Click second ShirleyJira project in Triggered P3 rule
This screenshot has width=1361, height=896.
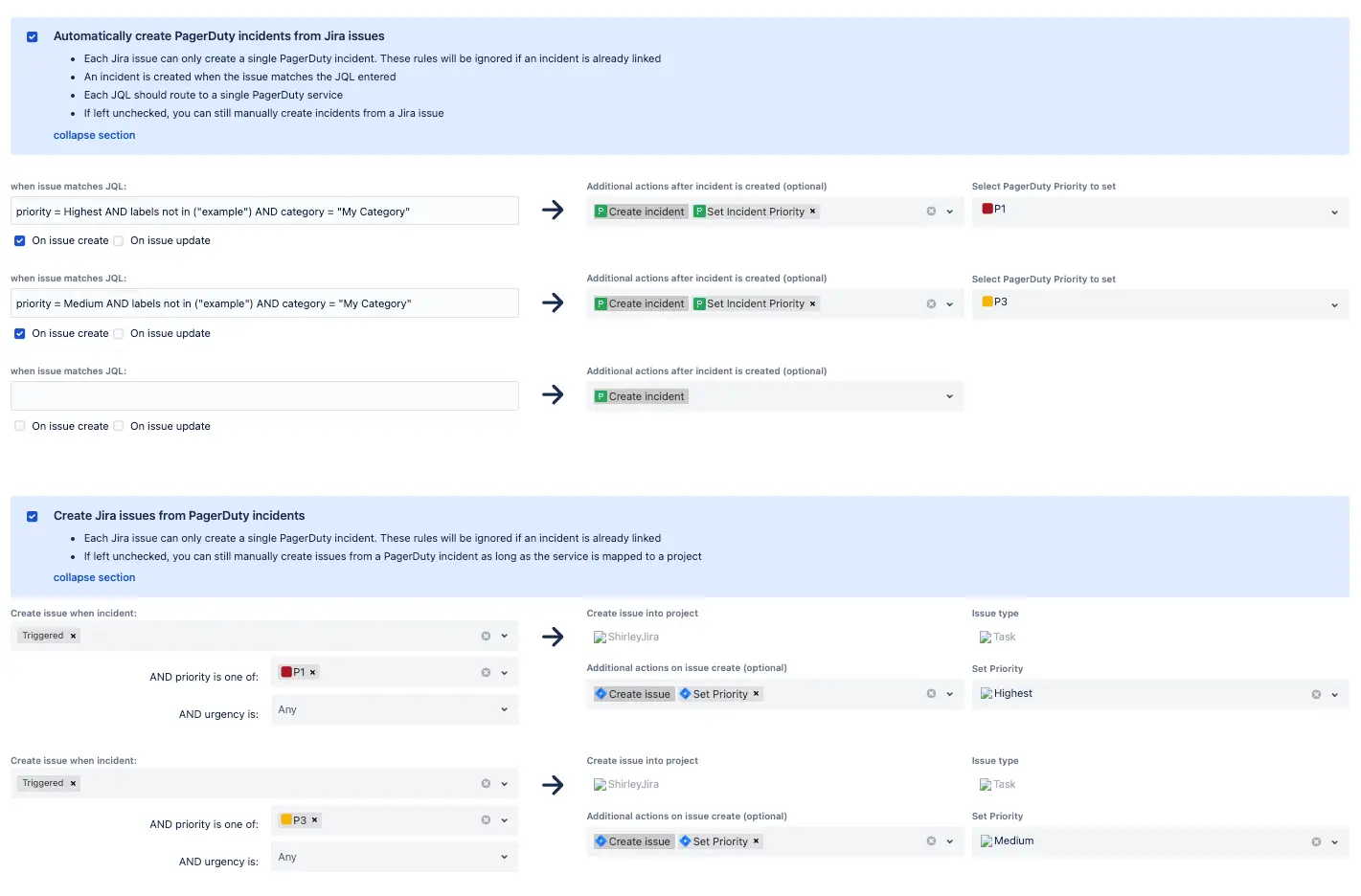[626, 784]
